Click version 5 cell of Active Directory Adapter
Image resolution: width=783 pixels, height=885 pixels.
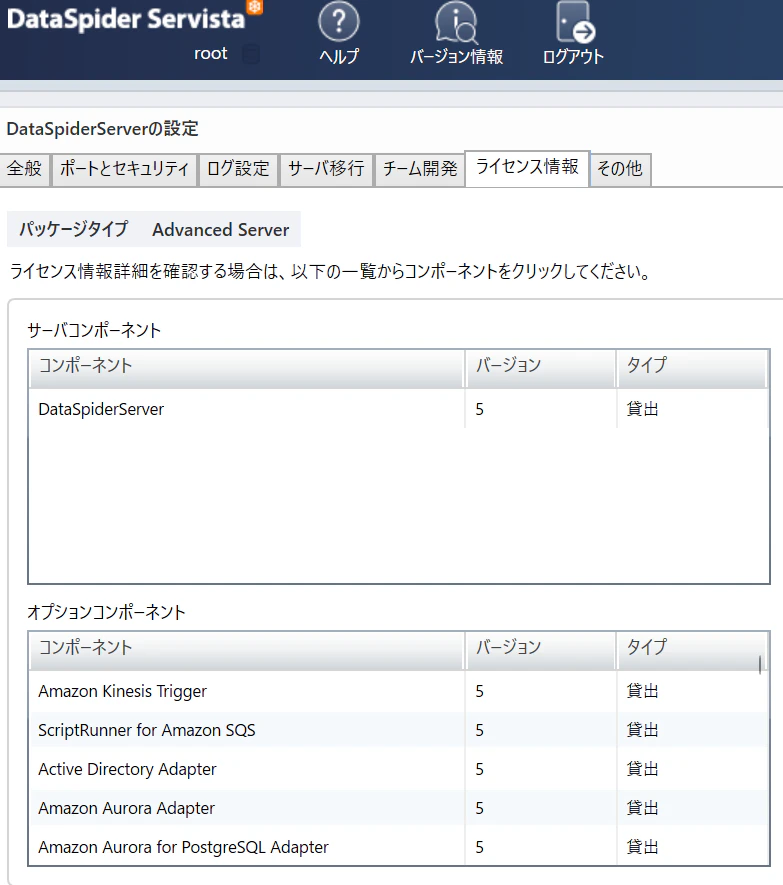point(479,769)
